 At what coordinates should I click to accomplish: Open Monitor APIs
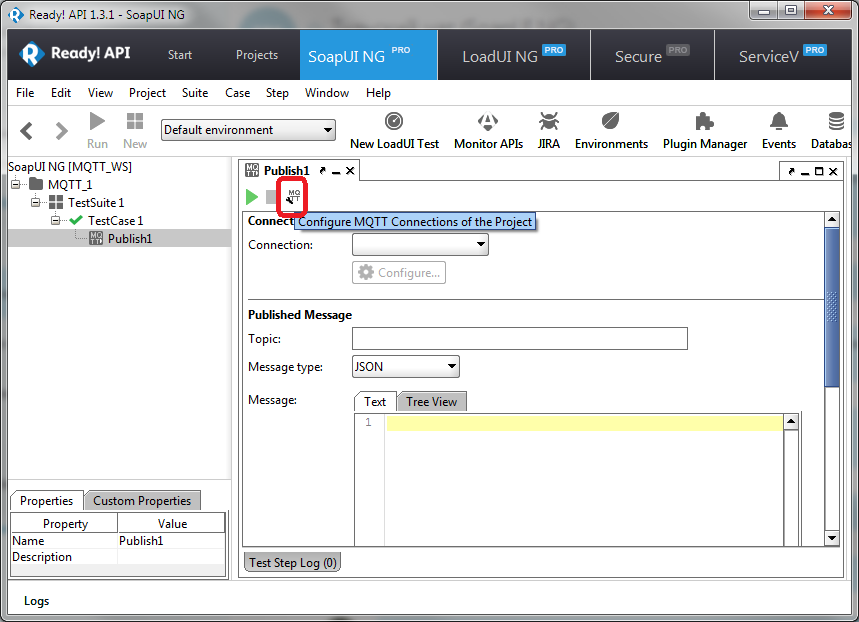click(488, 131)
